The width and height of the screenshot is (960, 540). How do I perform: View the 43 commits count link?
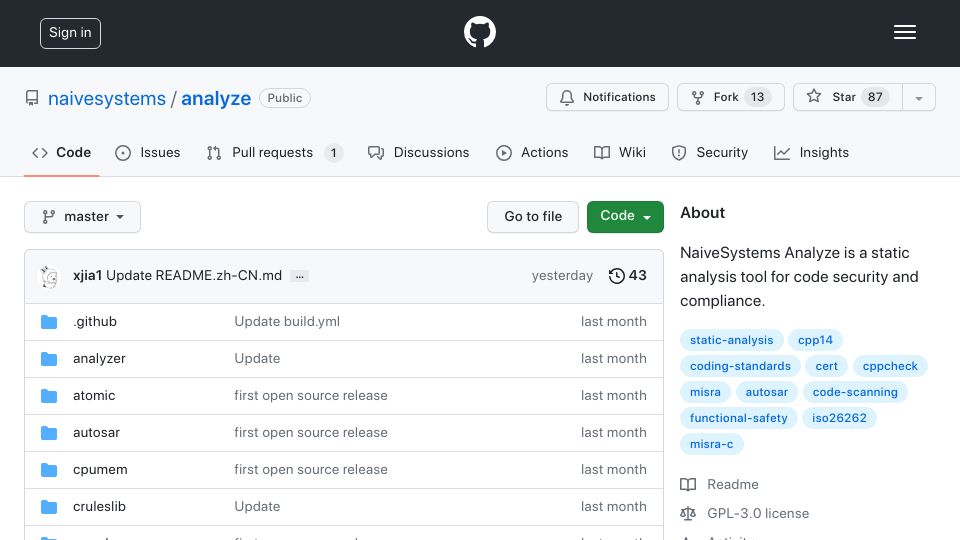point(628,276)
